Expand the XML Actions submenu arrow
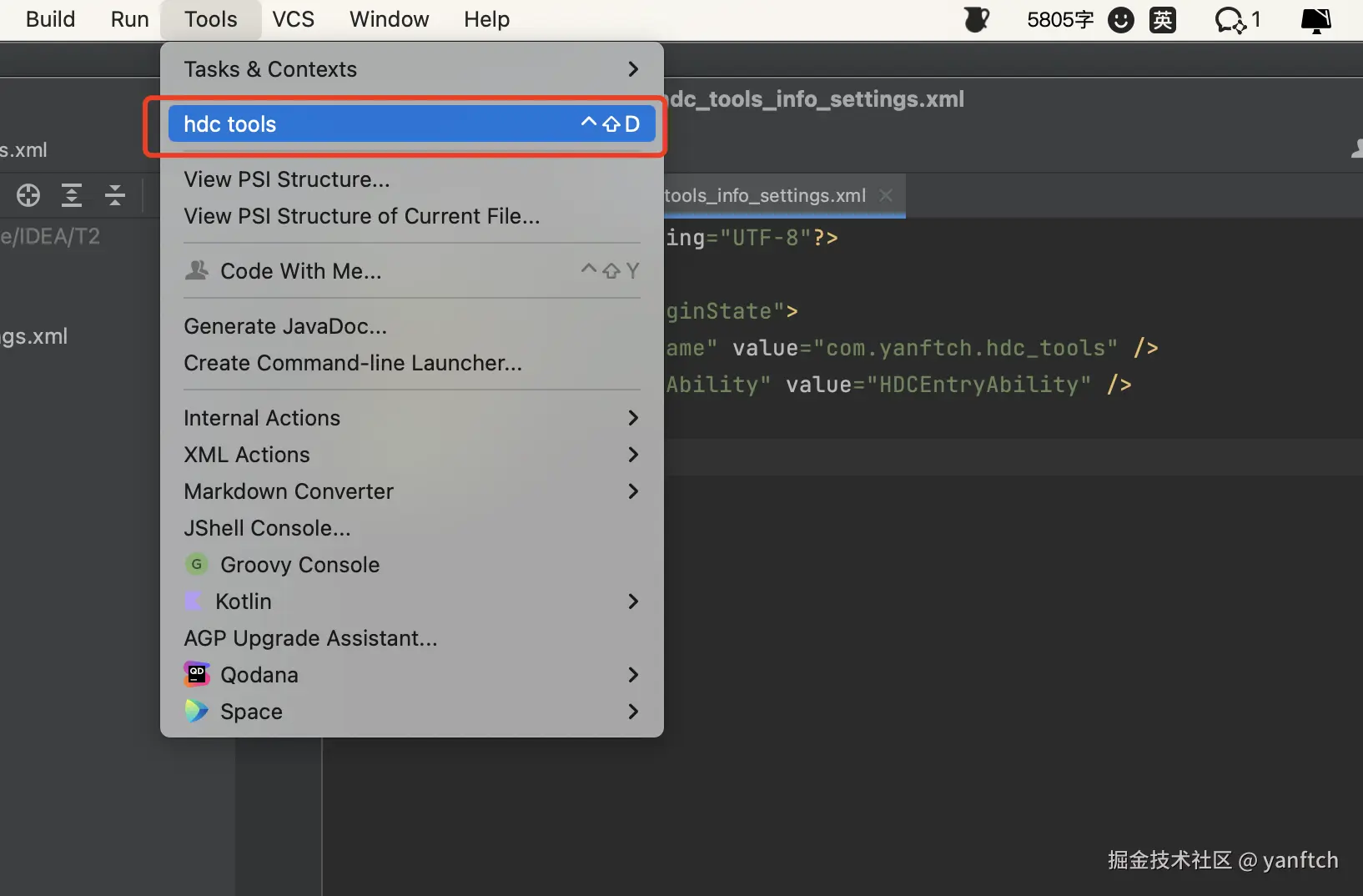Screen dimensions: 1363x896 (x=632, y=455)
